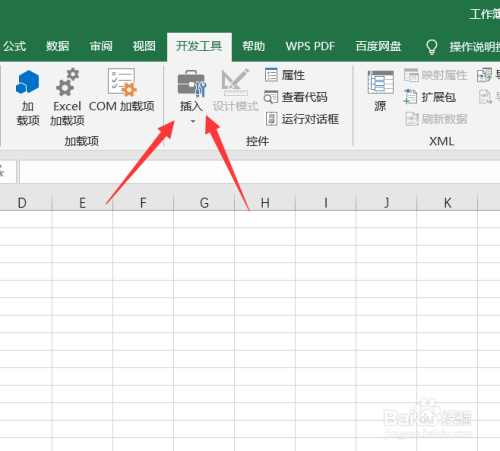Select column G header
Screen dimensions: 500x451
(x=204, y=203)
